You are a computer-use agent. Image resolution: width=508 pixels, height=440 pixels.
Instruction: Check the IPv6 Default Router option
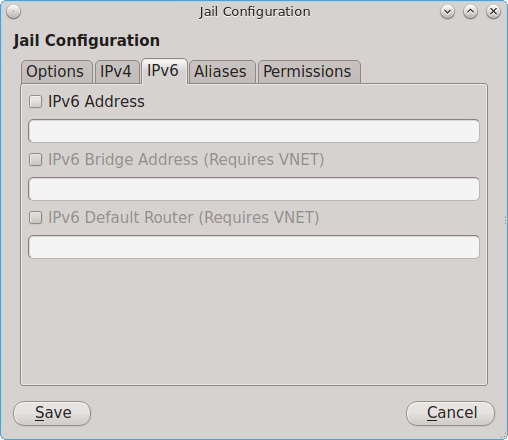pyautogui.click(x=35, y=218)
